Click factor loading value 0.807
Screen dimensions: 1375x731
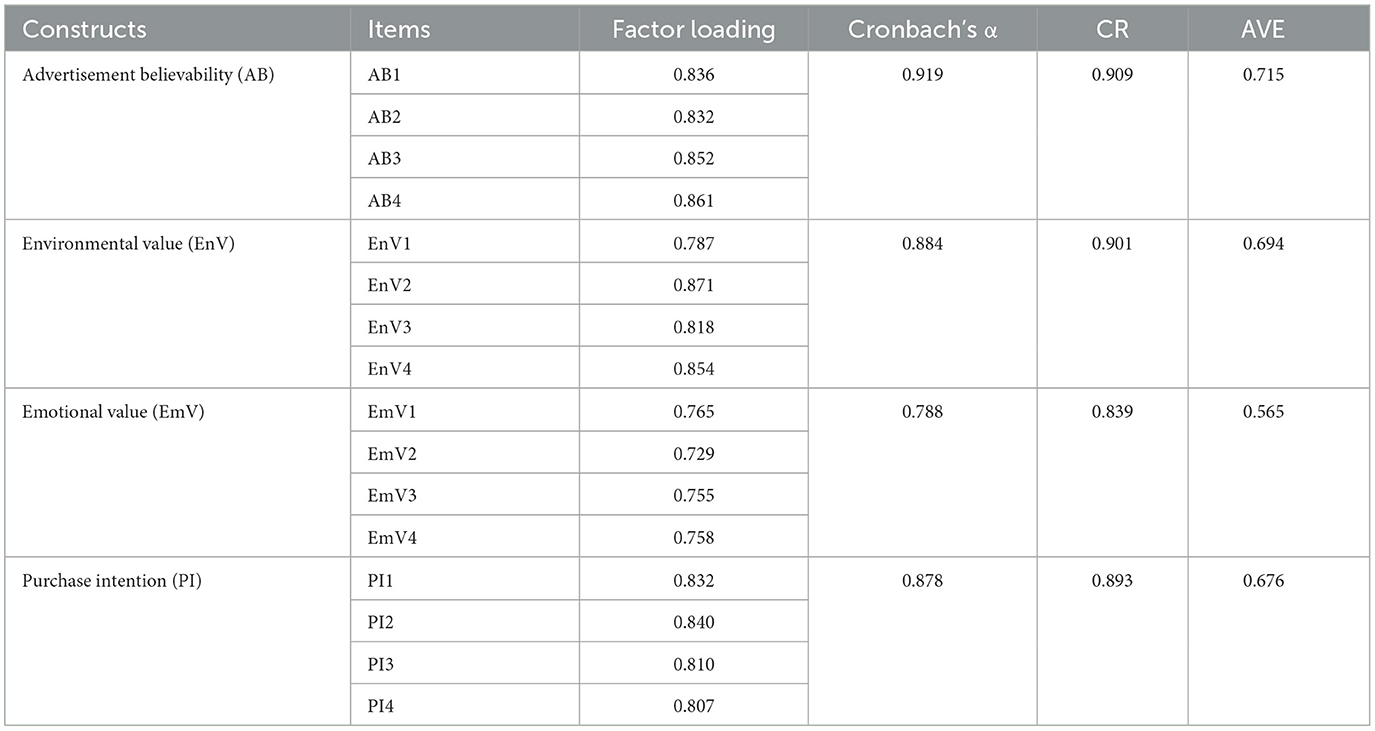(x=694, y=707)
